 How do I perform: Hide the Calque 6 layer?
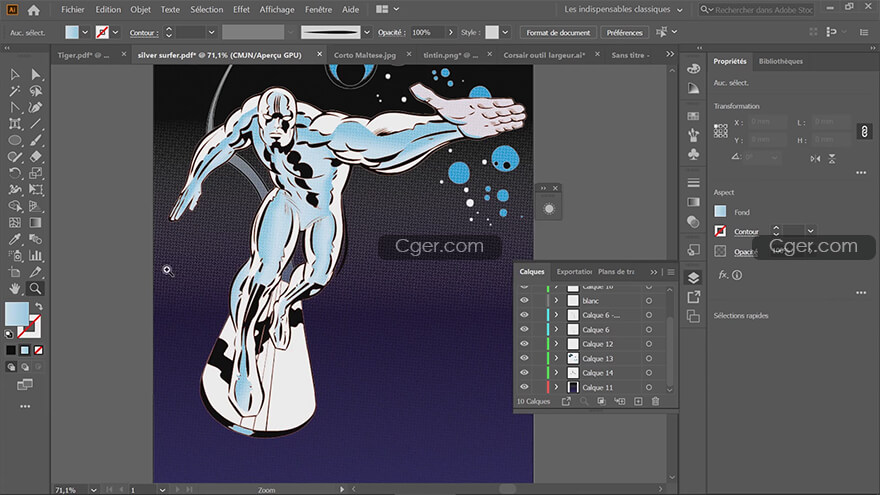coord(524,329)
